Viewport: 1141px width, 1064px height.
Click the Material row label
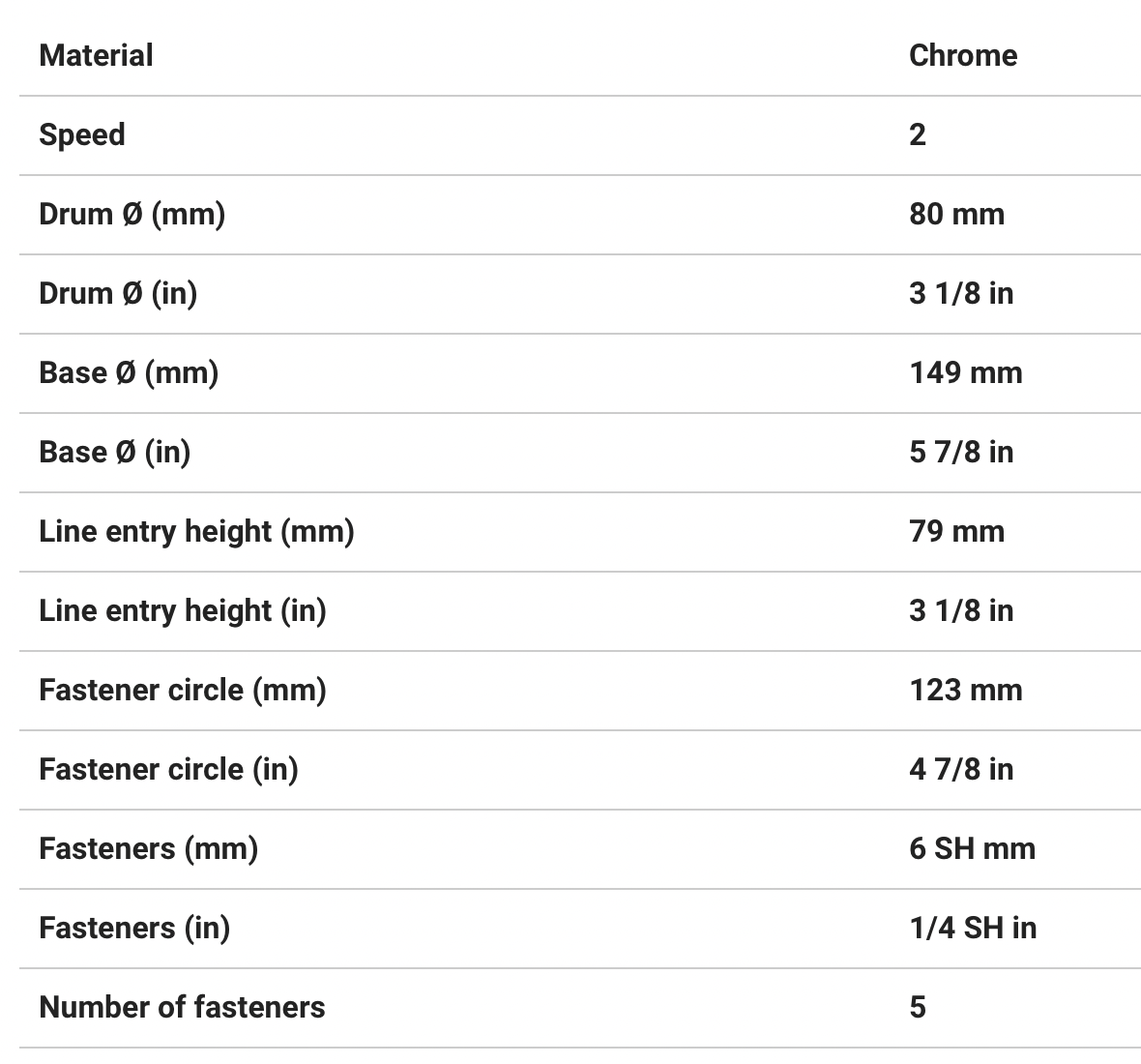(x=96, y=55)
